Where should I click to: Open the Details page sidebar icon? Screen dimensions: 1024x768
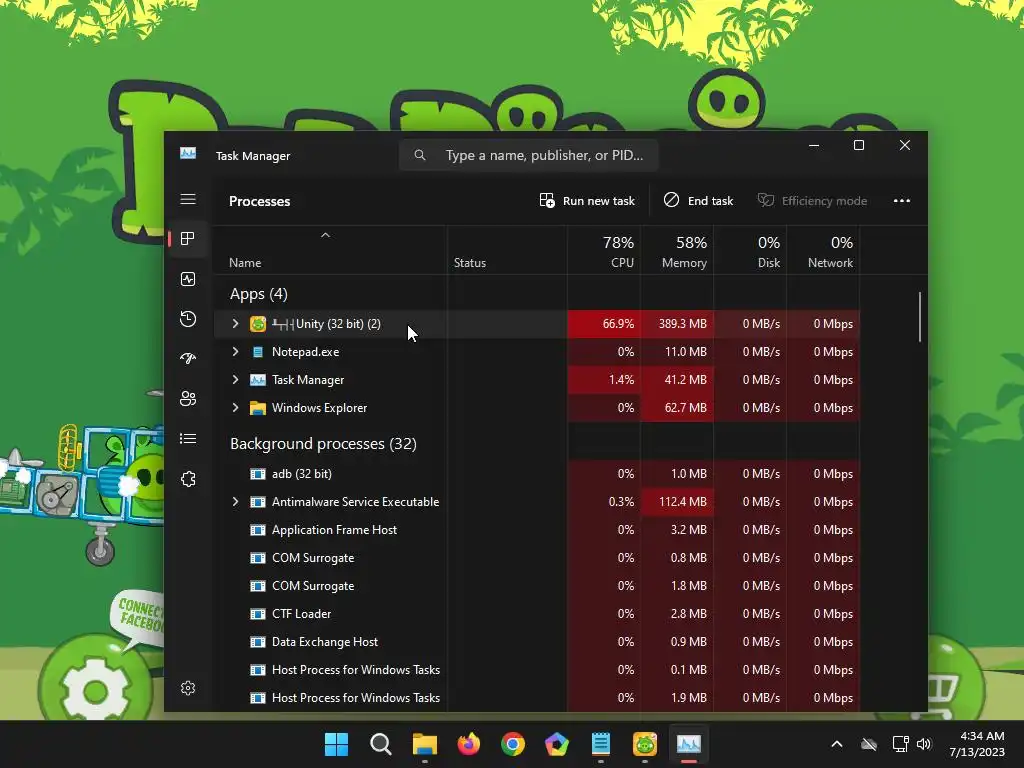[188, 439]
